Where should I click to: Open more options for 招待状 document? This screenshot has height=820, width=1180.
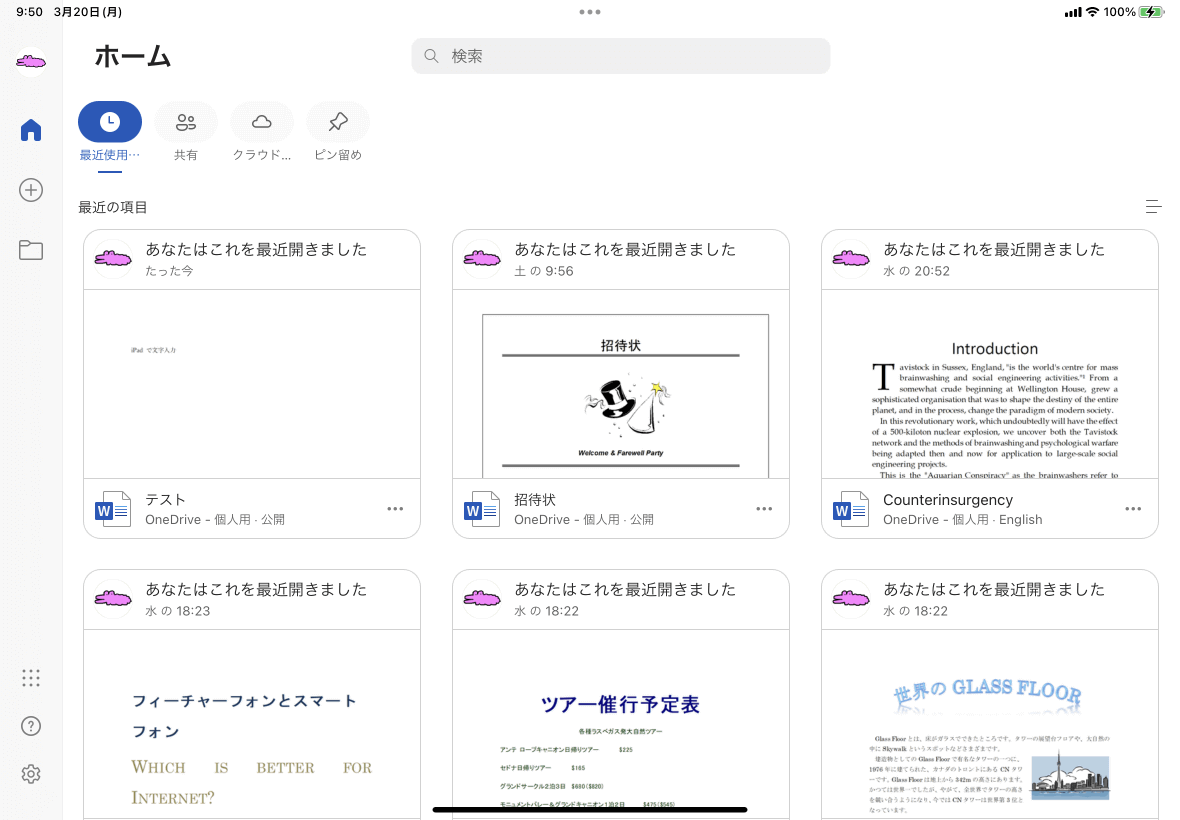tap(764, 509)
